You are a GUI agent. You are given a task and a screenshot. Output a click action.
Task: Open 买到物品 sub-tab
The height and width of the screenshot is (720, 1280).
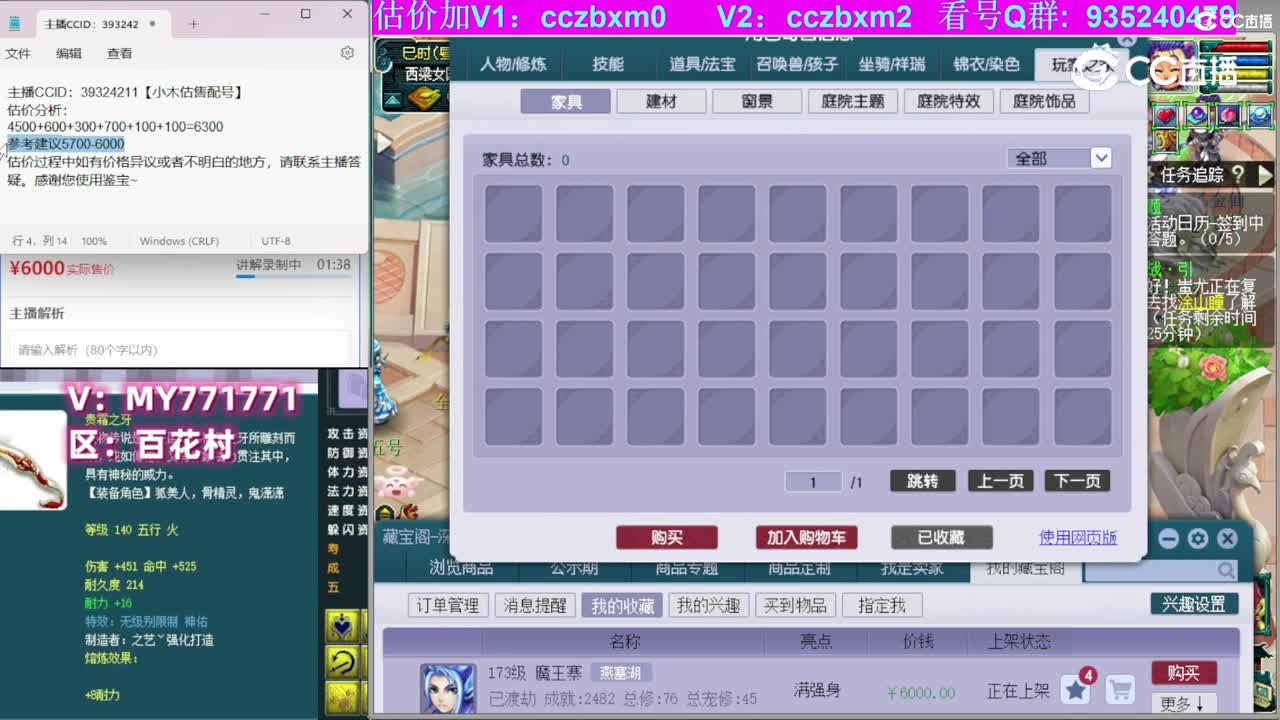[795, 606]
